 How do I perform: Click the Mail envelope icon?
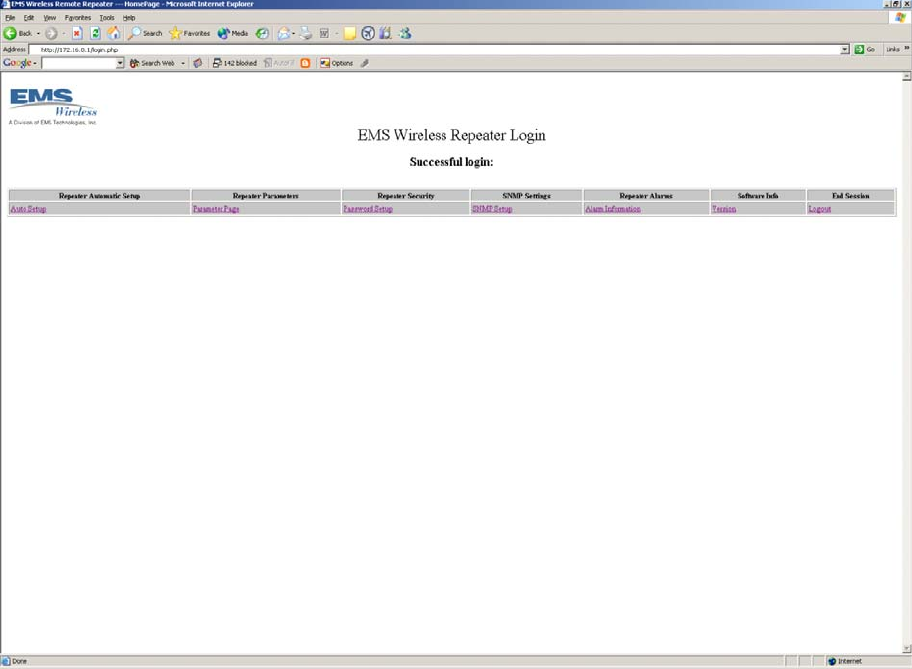pos(283,33)
